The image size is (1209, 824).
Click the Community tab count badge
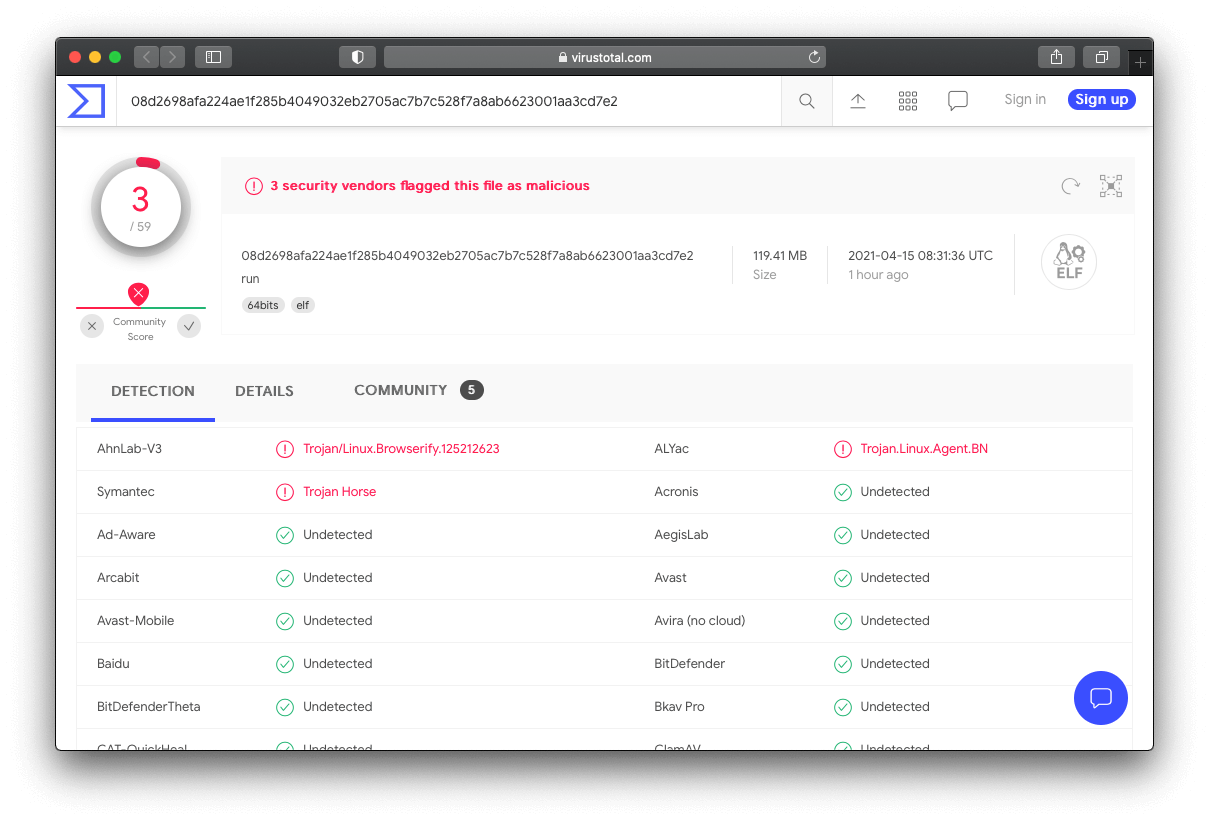[472, 390]
